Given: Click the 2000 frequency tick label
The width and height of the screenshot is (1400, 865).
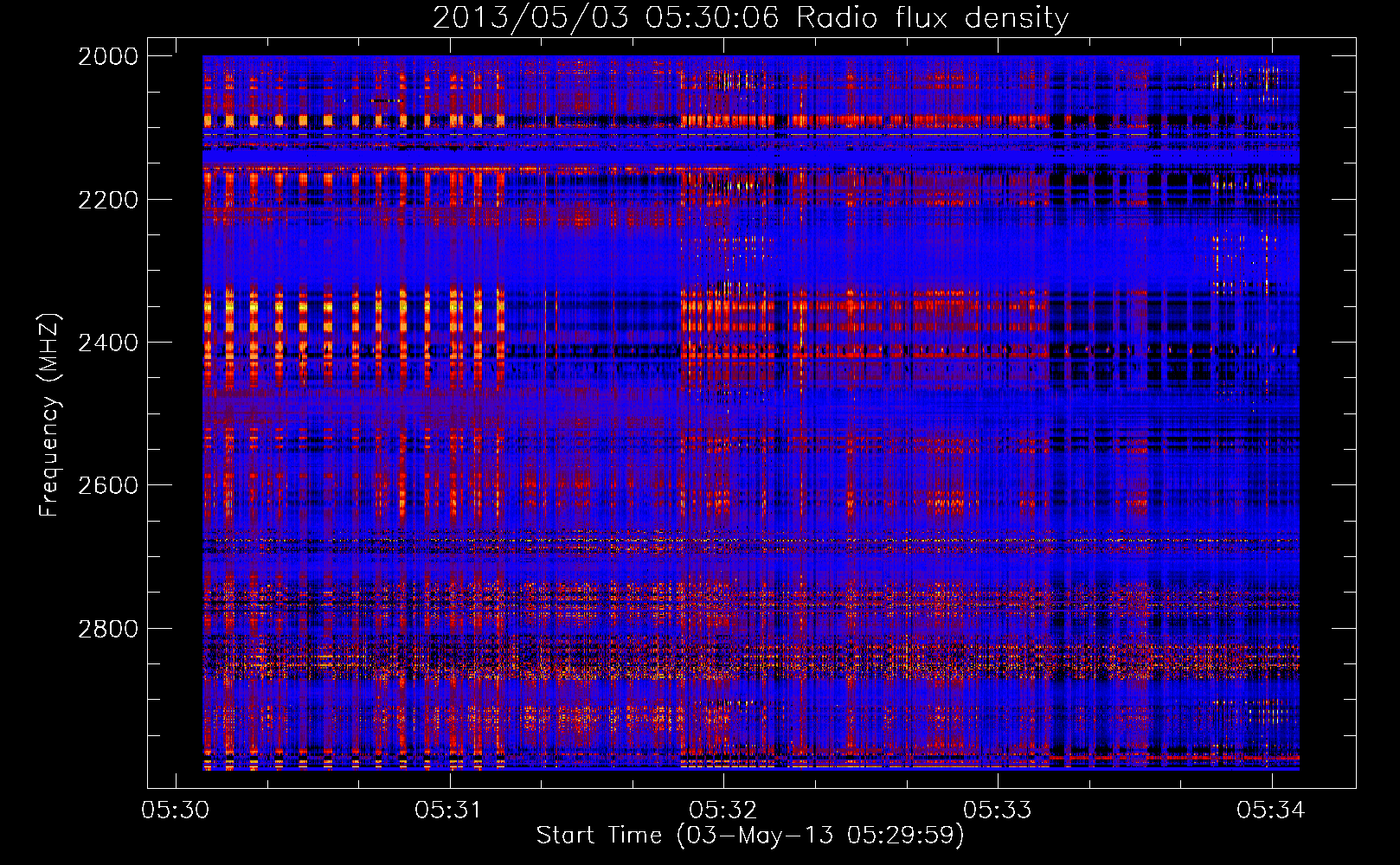Looking at the screenshot, I should click(x=108, y=56).
